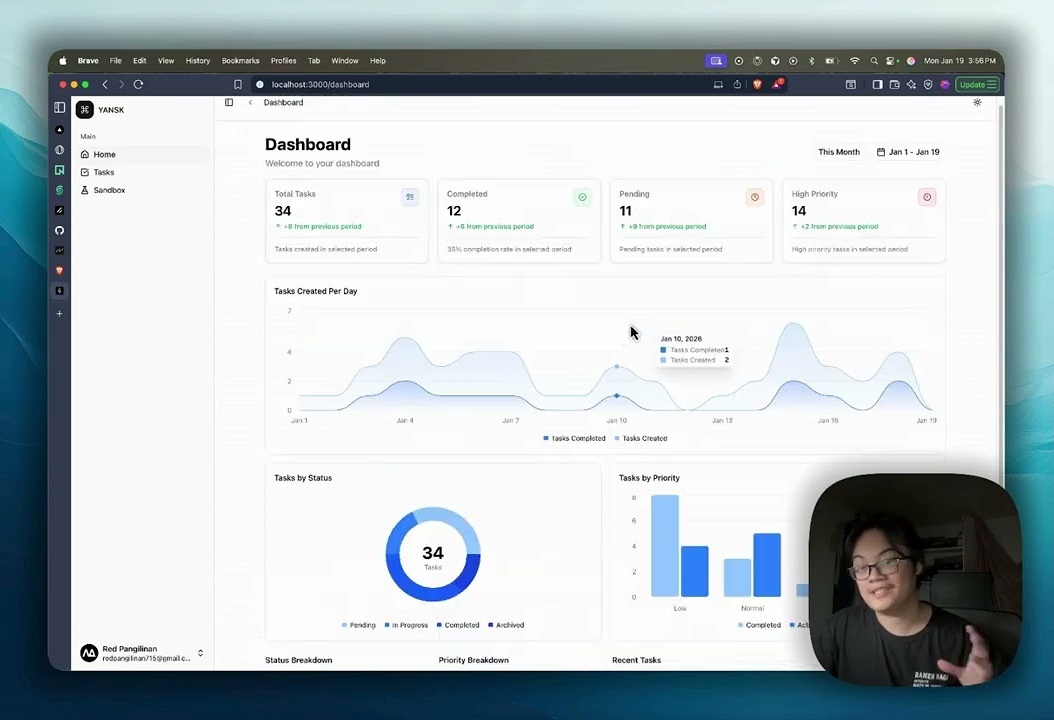1054x720 pixels.
Task: Open the Home page in sidebar
Action: [104, 154]
